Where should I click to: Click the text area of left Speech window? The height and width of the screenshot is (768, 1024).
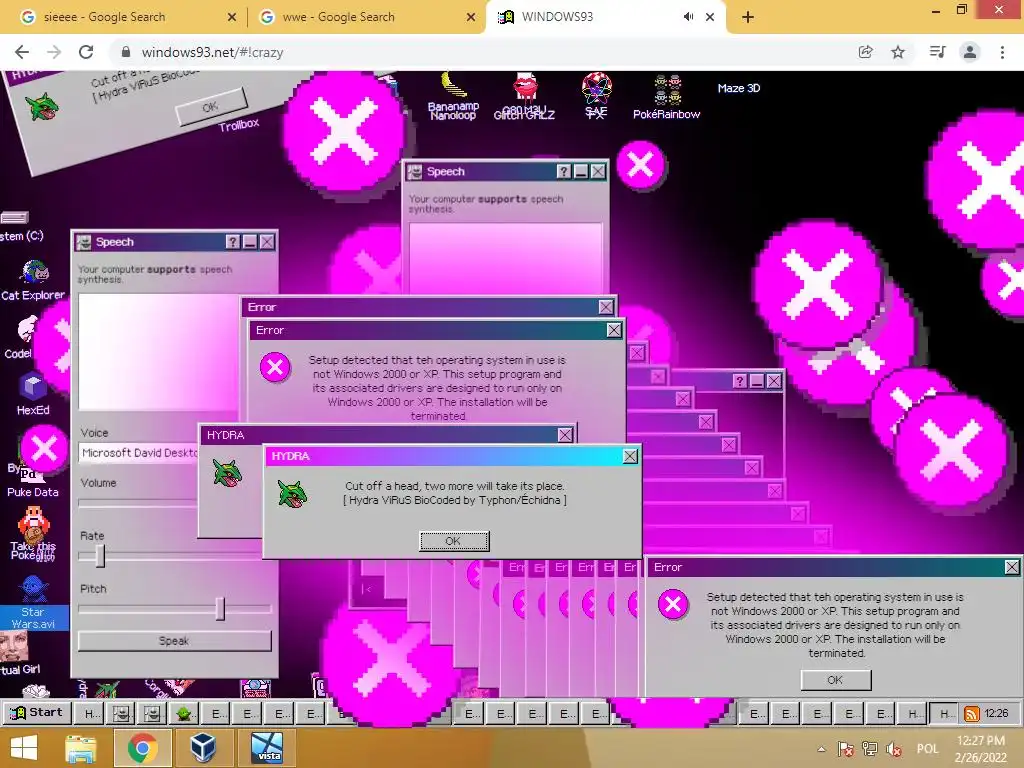pyautogui.click(x=159, y=351)
